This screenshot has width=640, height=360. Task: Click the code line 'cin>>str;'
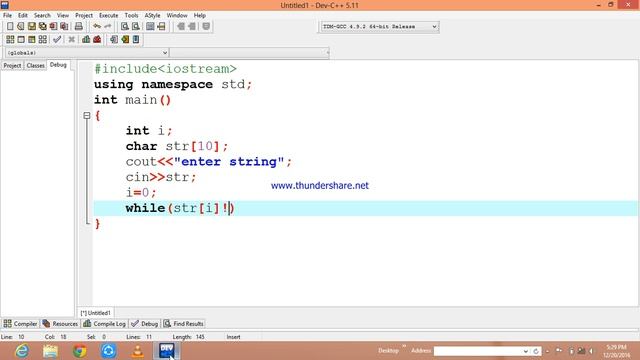click(161, 177)
